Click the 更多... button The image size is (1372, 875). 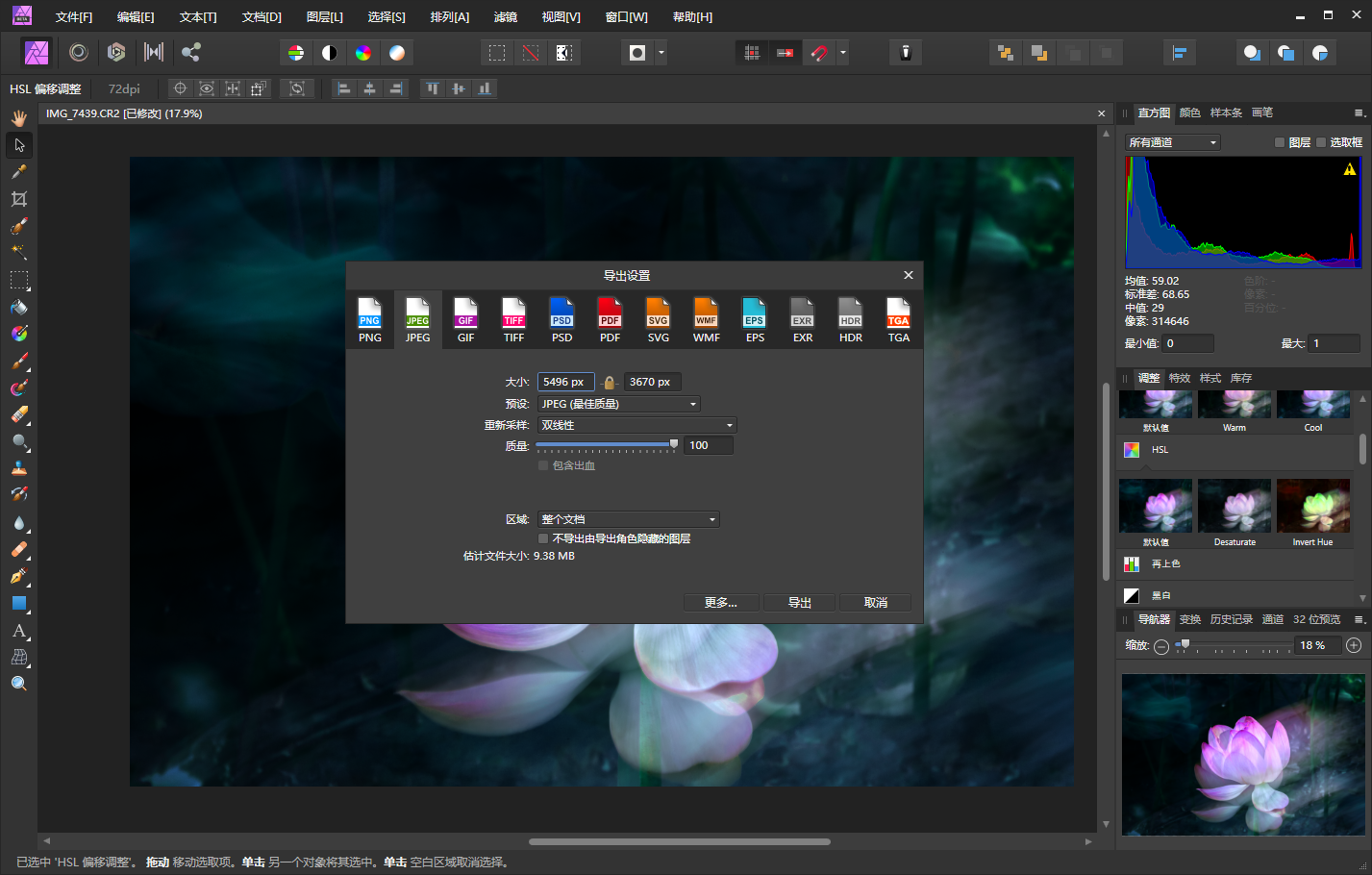(x=720, y=603)
